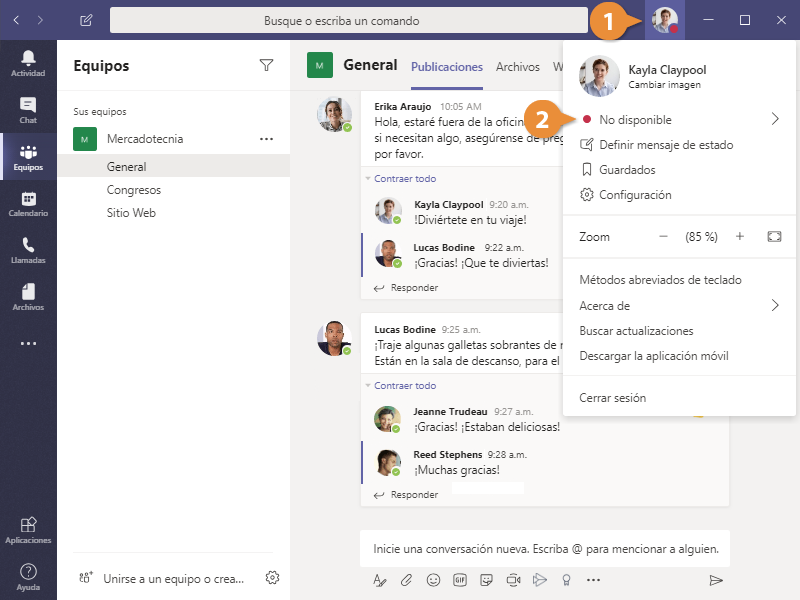Expand the Acerca de submenu
The width and height of the screenshot is (800, 600).
tap(775, 306)
